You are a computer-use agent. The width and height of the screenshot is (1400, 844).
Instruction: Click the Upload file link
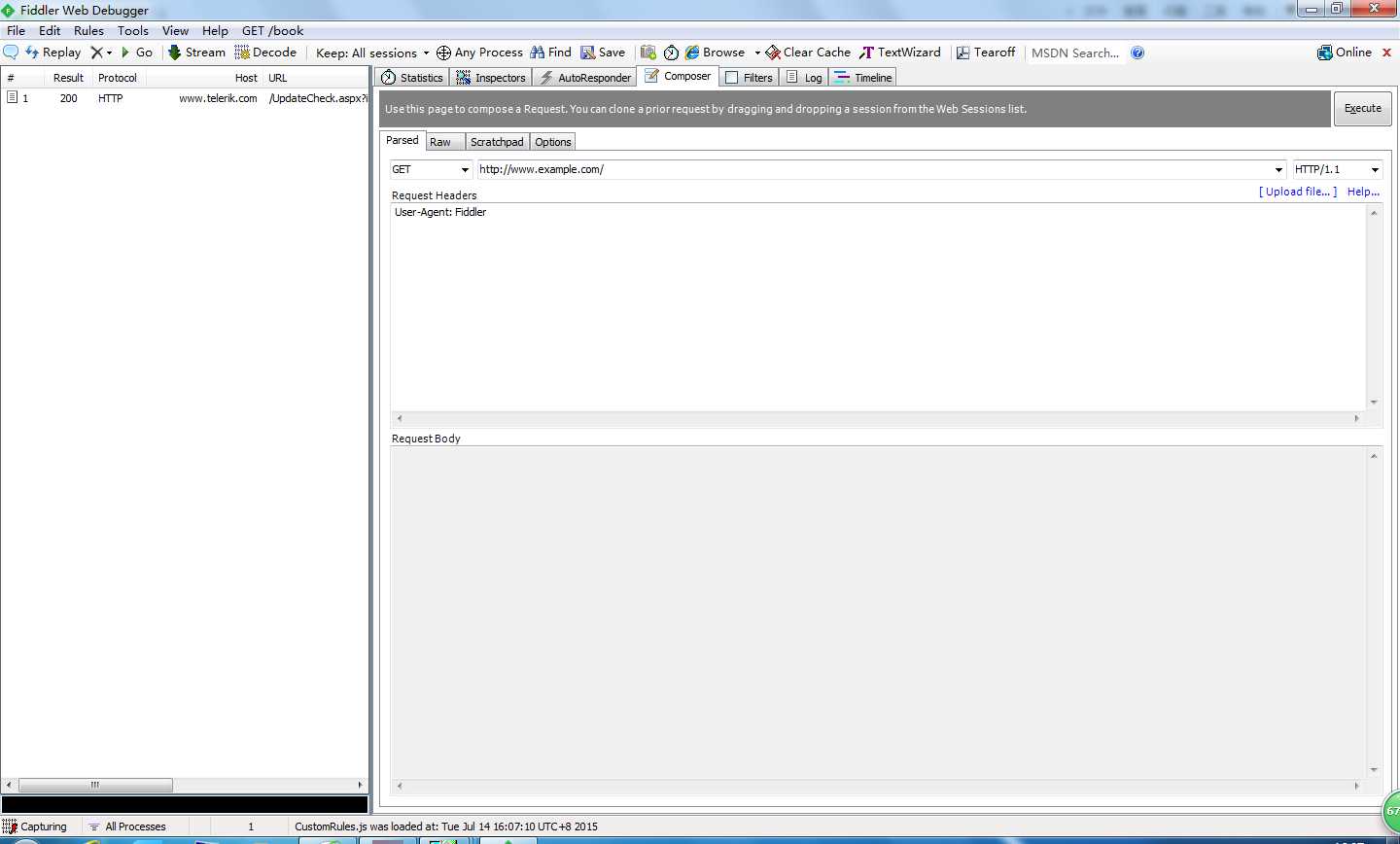click(1298, 192)
